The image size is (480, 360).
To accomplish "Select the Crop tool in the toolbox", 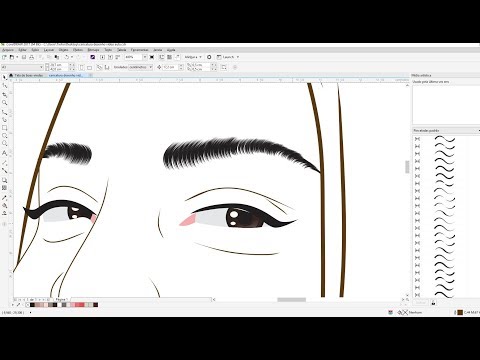I will pyautogui.click(x=5, y=95).
